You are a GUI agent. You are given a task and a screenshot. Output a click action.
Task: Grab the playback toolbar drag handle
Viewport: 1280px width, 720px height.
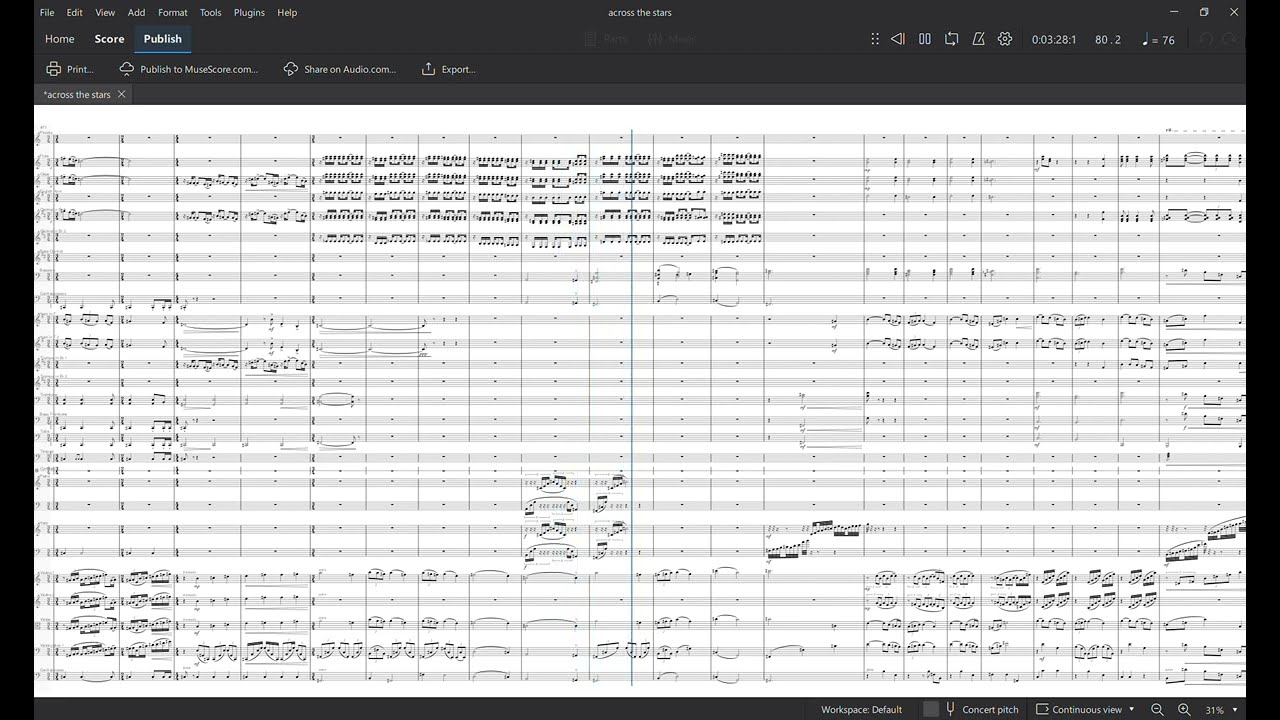point(875,39)
